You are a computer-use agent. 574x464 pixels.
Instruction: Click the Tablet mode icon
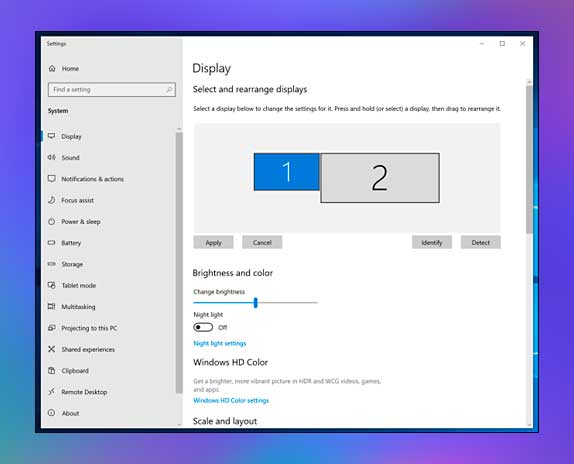click(x=52, y=285)
